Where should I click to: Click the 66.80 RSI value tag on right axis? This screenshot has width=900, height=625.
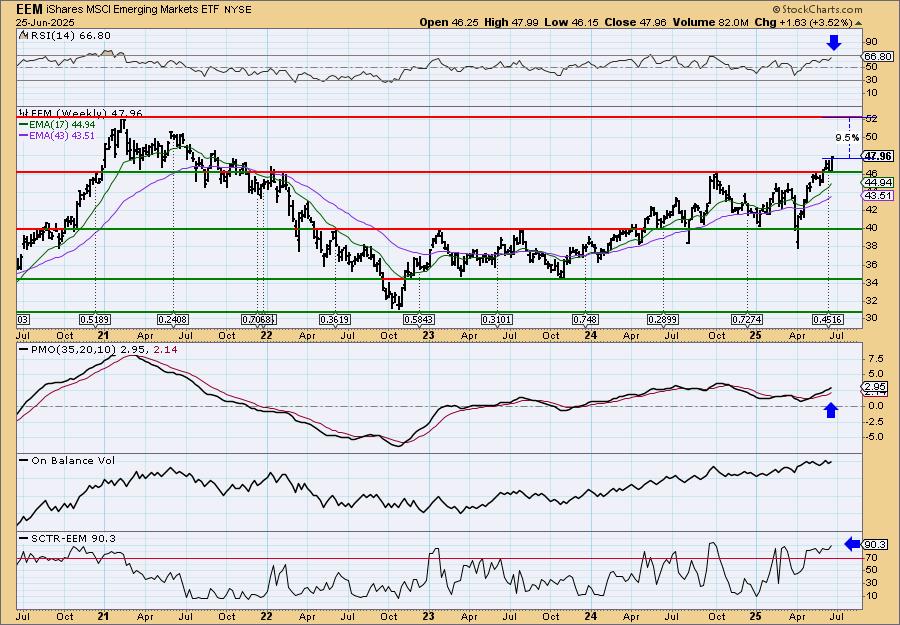878,56
